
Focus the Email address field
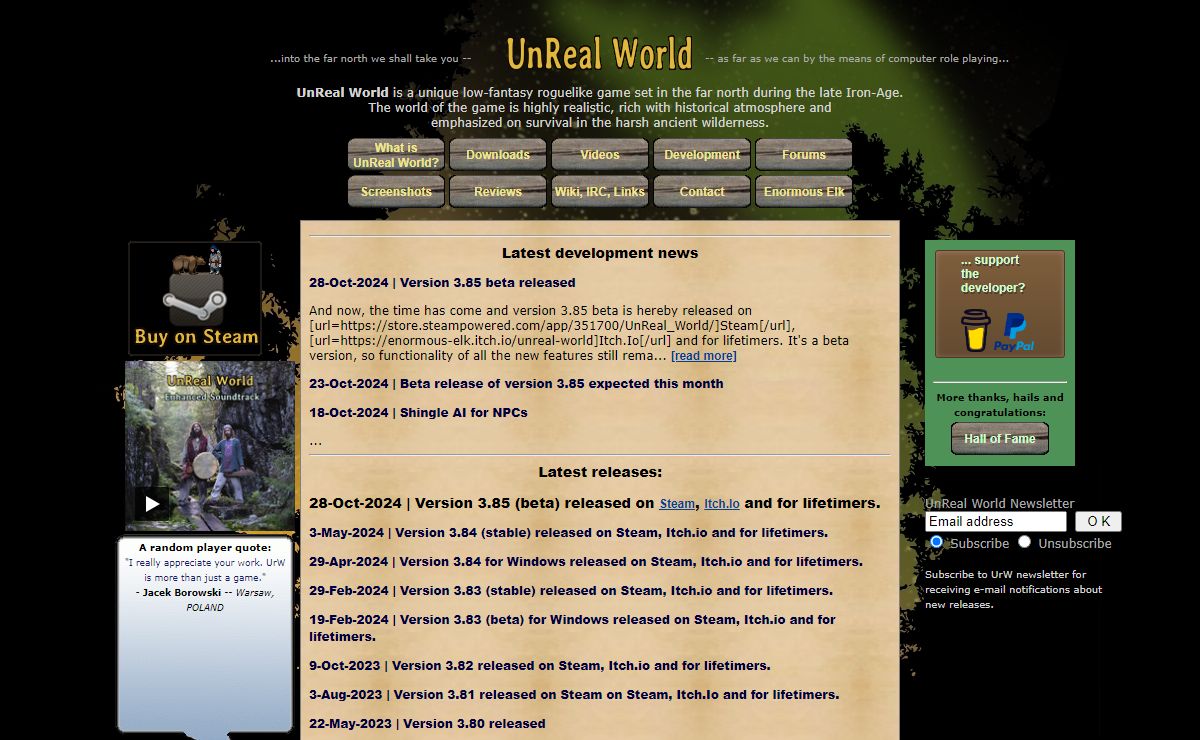(x=996, y=521)
